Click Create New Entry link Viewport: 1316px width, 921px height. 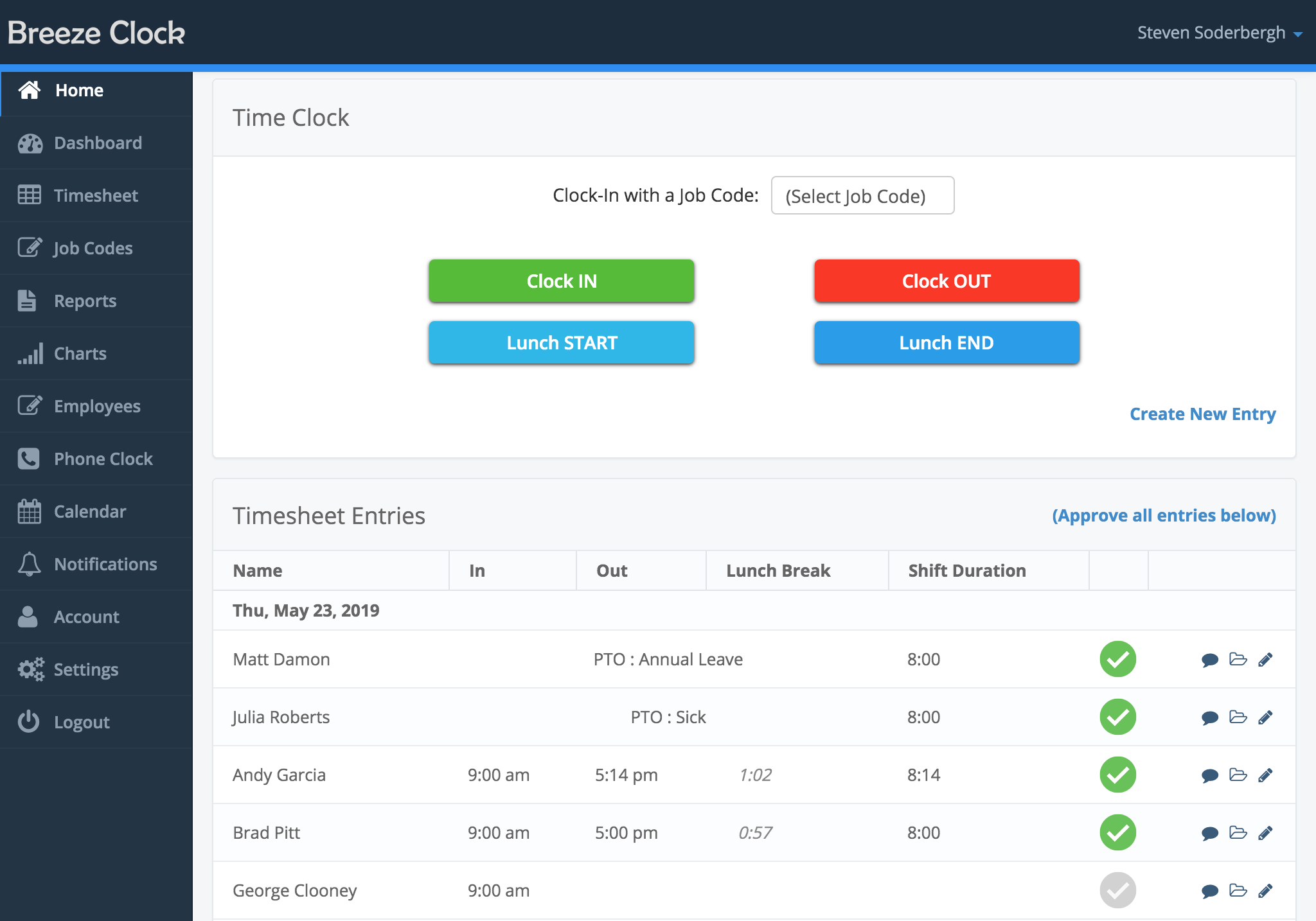tap(1202, 414)
